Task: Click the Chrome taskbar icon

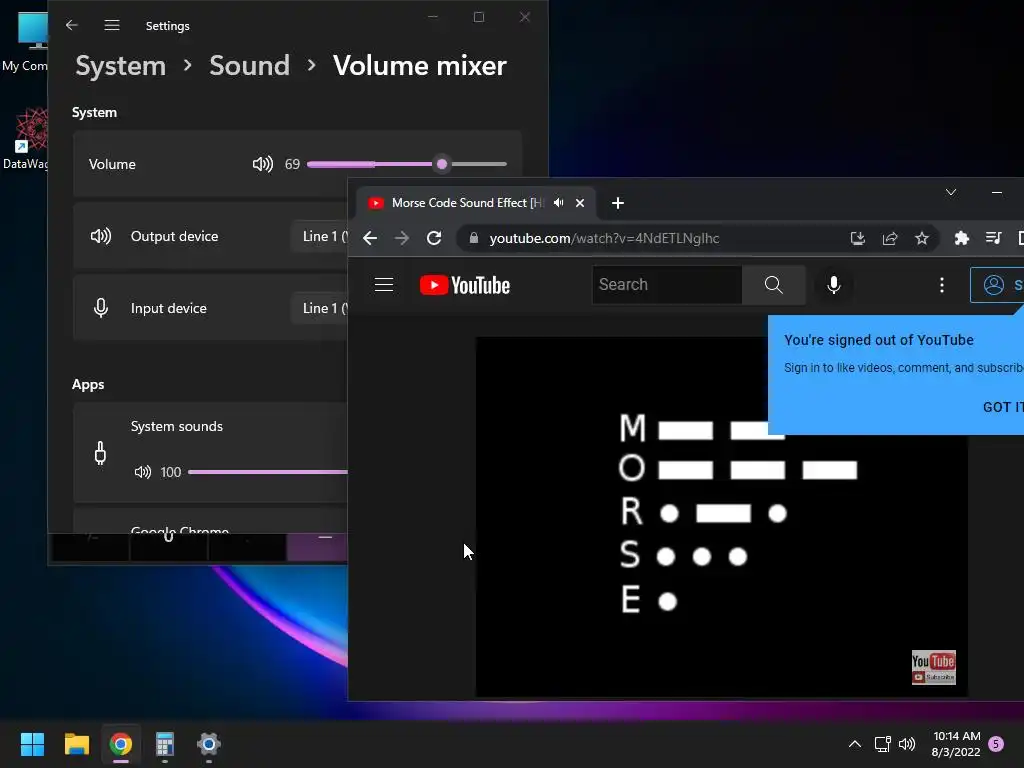Action: (121, 744)
